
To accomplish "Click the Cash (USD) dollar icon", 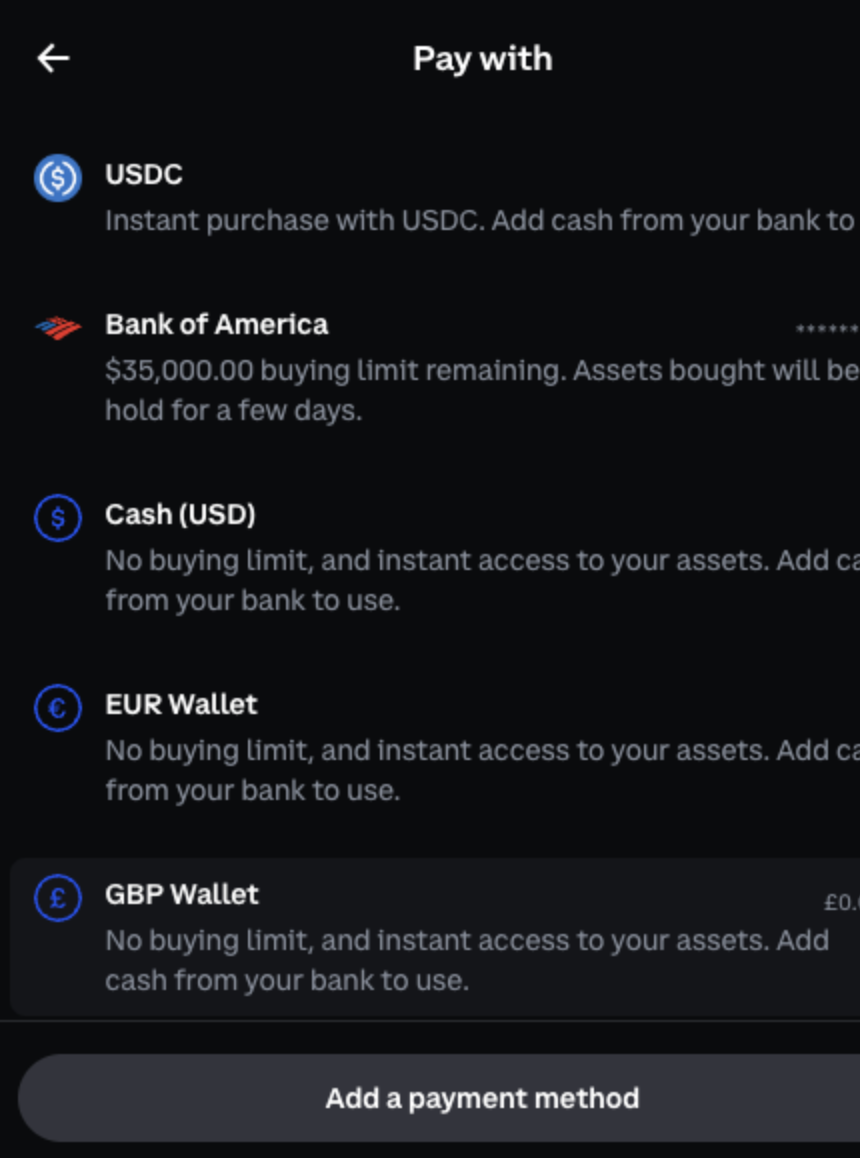I will click(x=58, y=518).
